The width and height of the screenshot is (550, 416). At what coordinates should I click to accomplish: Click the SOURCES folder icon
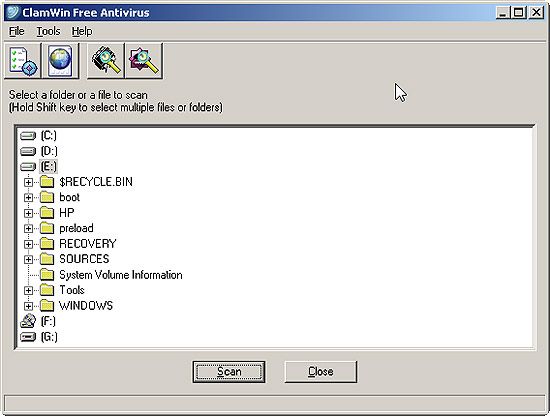[47, 259]
